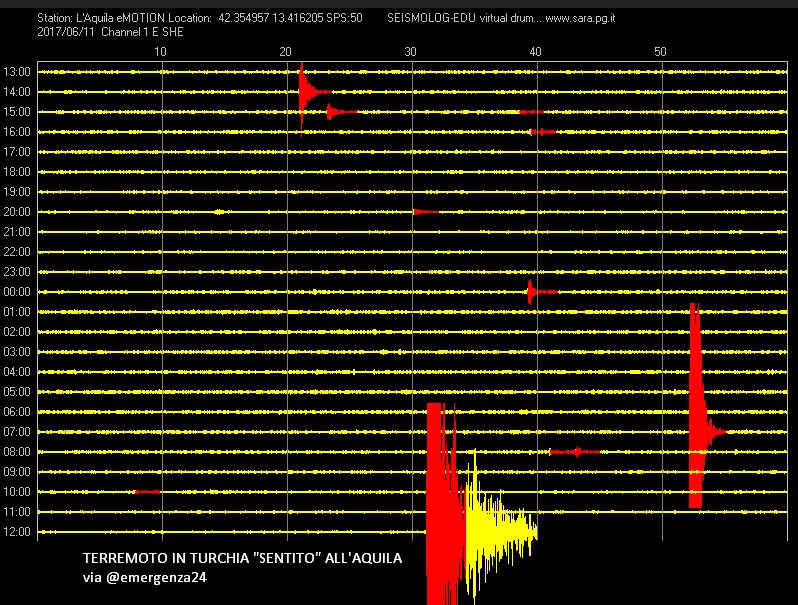Click the red event near minute 40 at 15:00
The height and width of the screenshot is (605, 798).
tap(531, 112)
